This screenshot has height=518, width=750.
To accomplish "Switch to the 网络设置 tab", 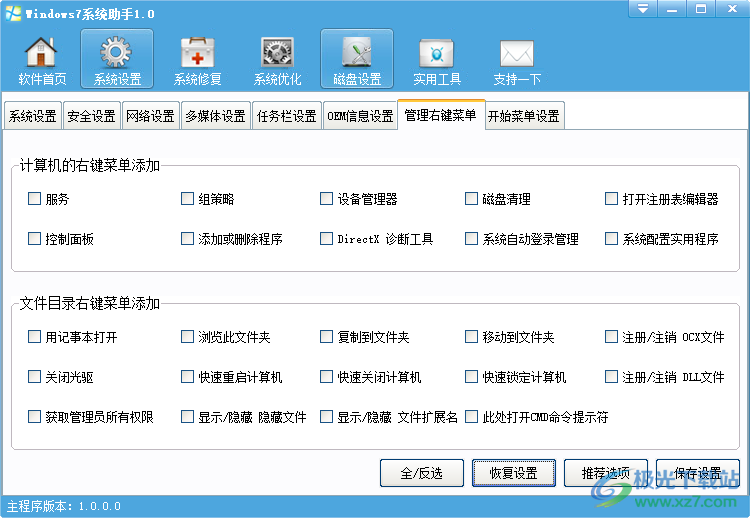I will [x=150, y=116].
